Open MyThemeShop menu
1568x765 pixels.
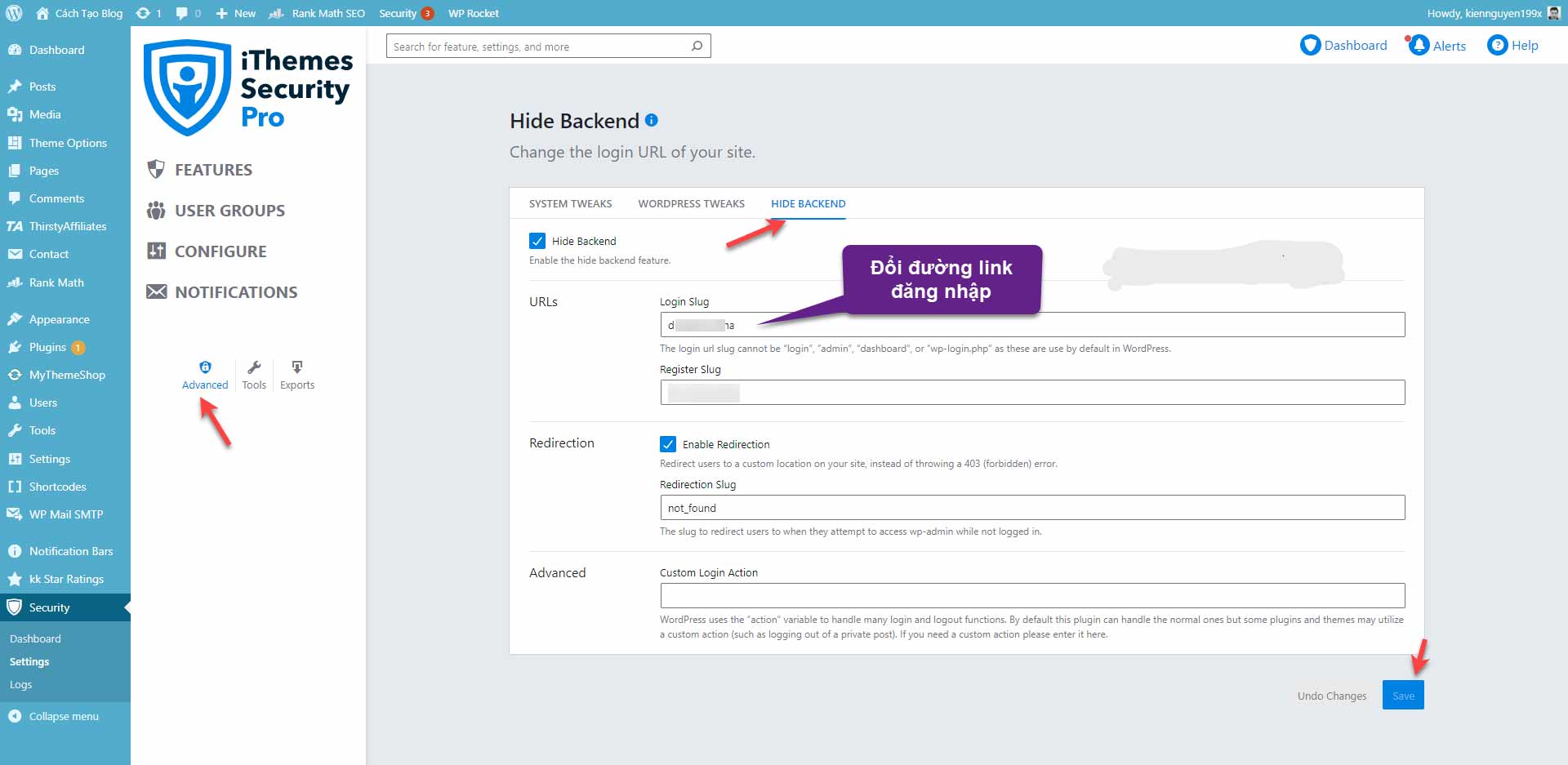[65, 375]
